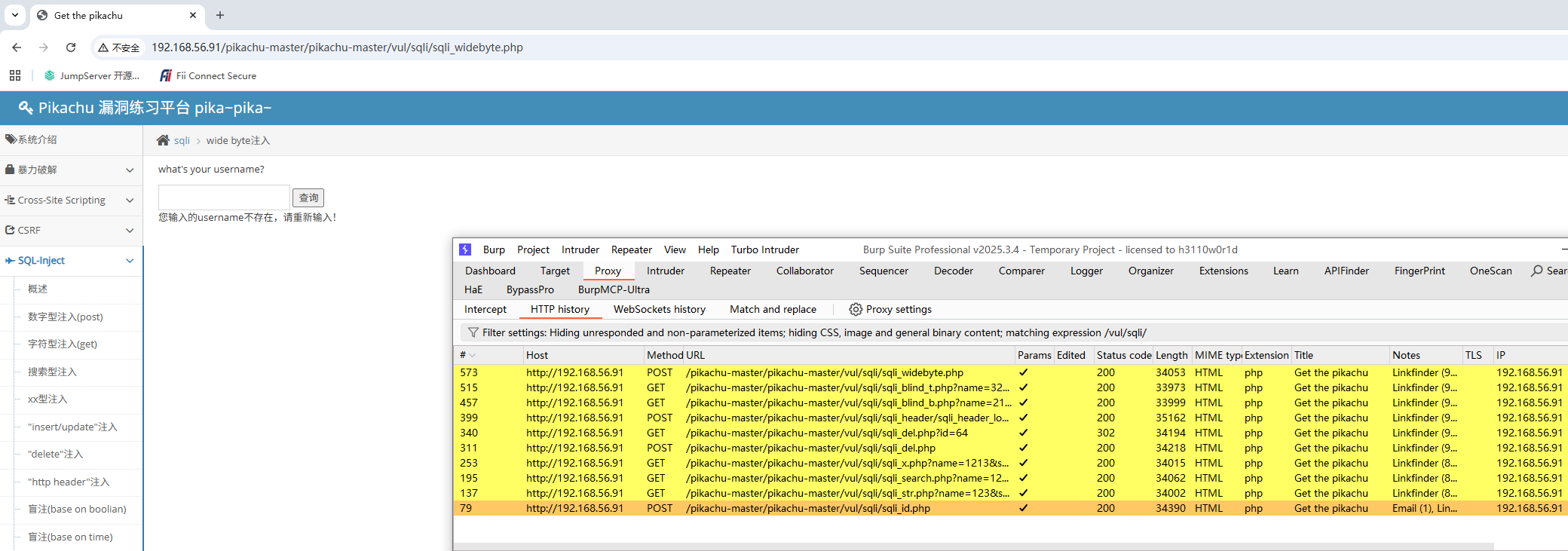Open the Match and replace sub-tab
1568x551 pixels.
point(773,309)
